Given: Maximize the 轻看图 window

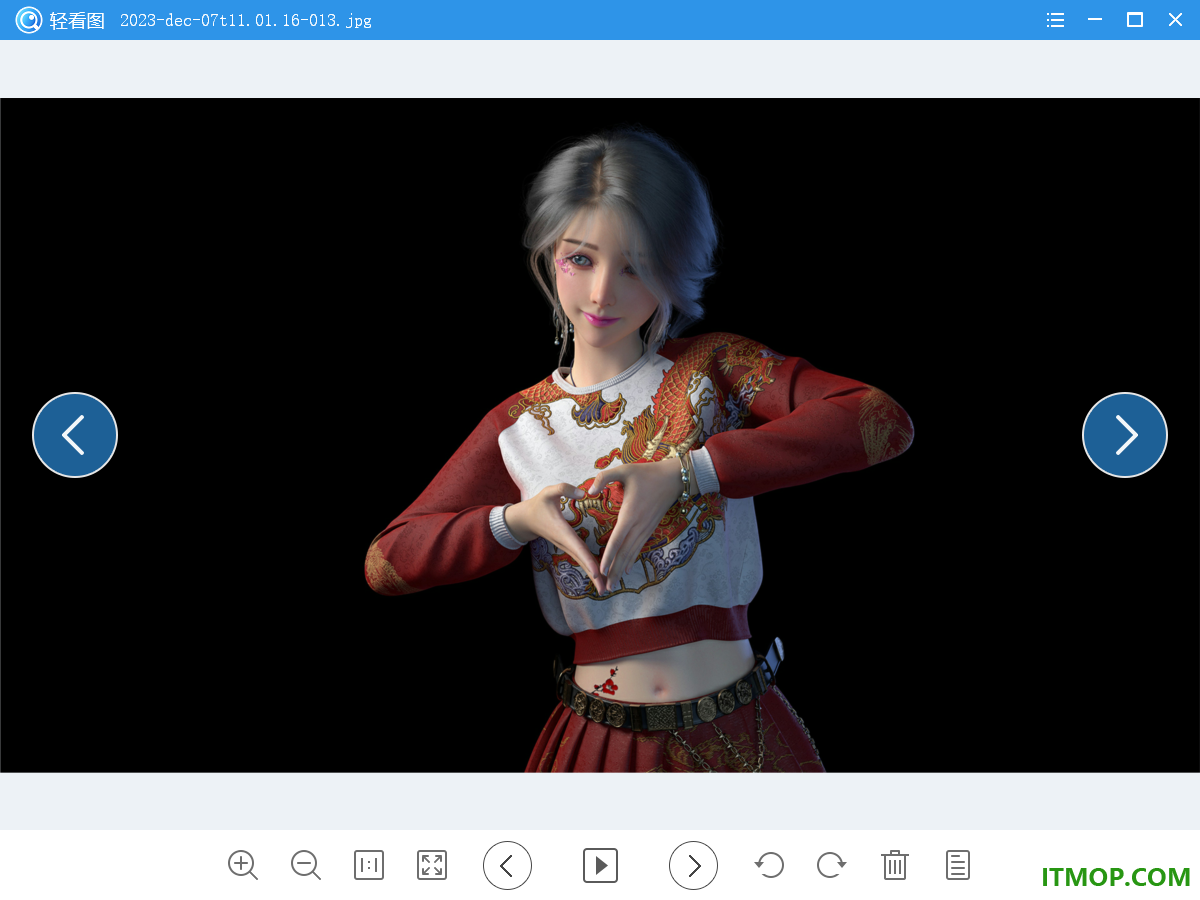Looking at the screenshot, I should [x=1135, y=20].
